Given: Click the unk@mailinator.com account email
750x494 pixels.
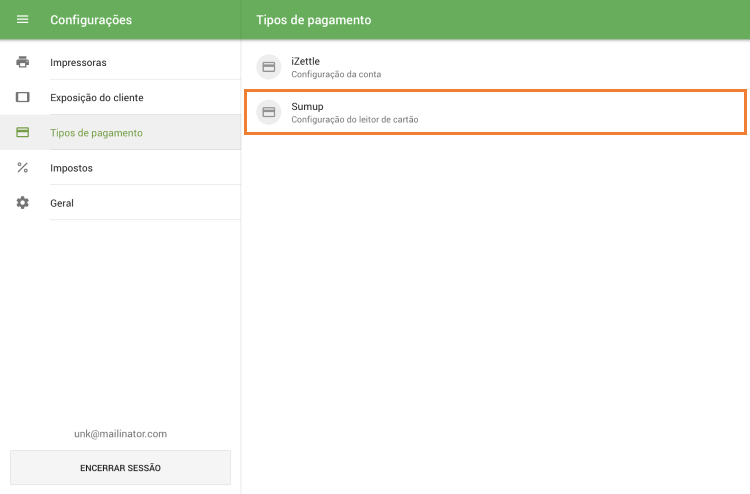Looking at the screenshot, I should point(120,434).
